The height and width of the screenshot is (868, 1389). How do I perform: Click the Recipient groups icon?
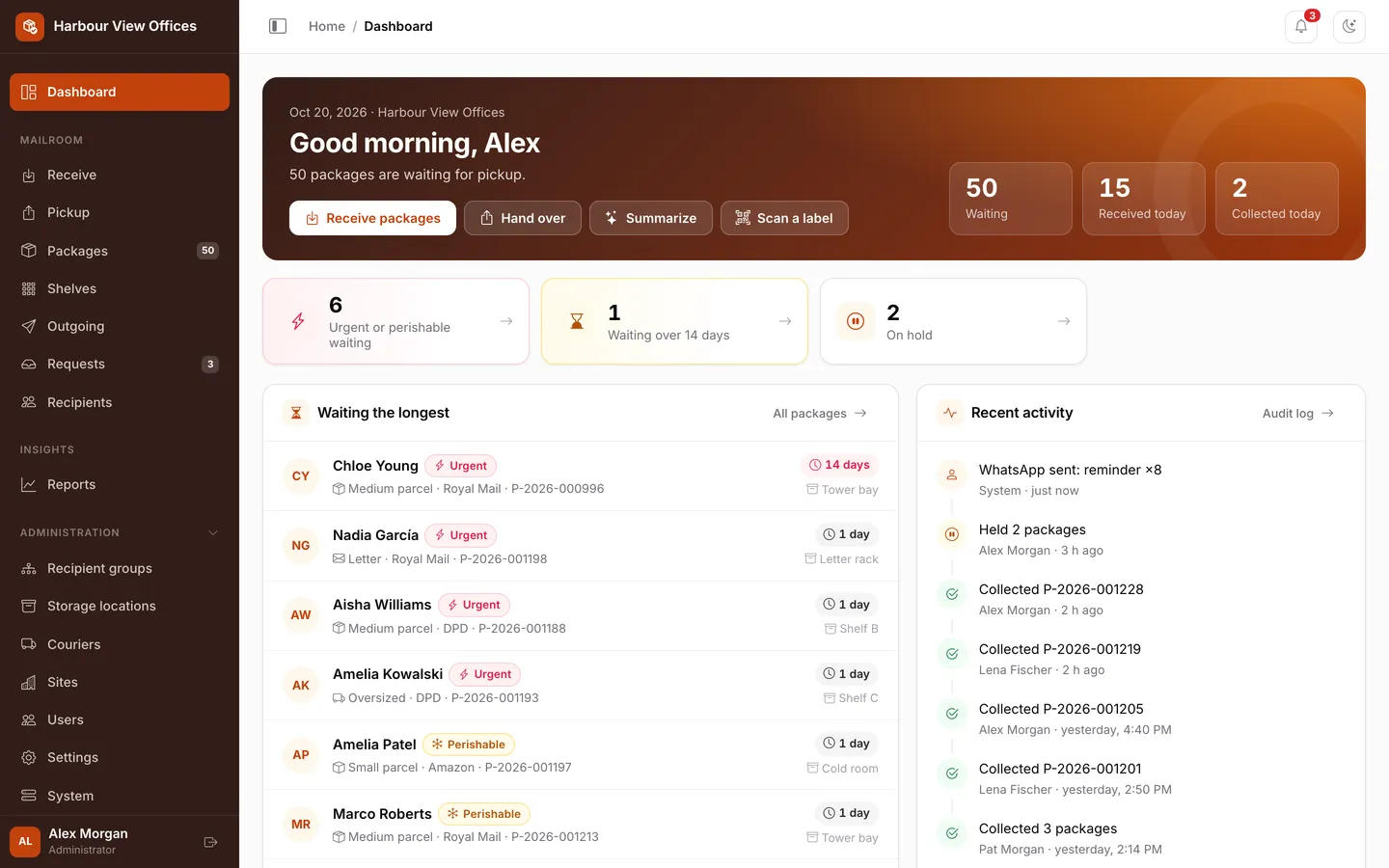(29, 568)
